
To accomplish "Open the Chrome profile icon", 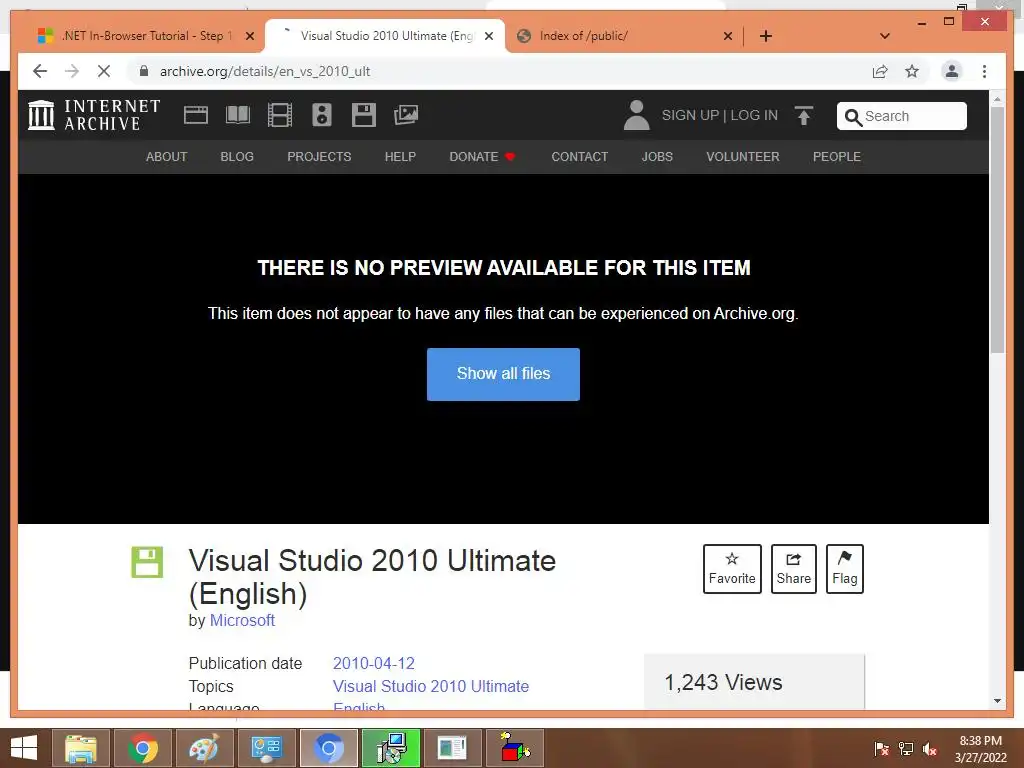I will point(952,71).
